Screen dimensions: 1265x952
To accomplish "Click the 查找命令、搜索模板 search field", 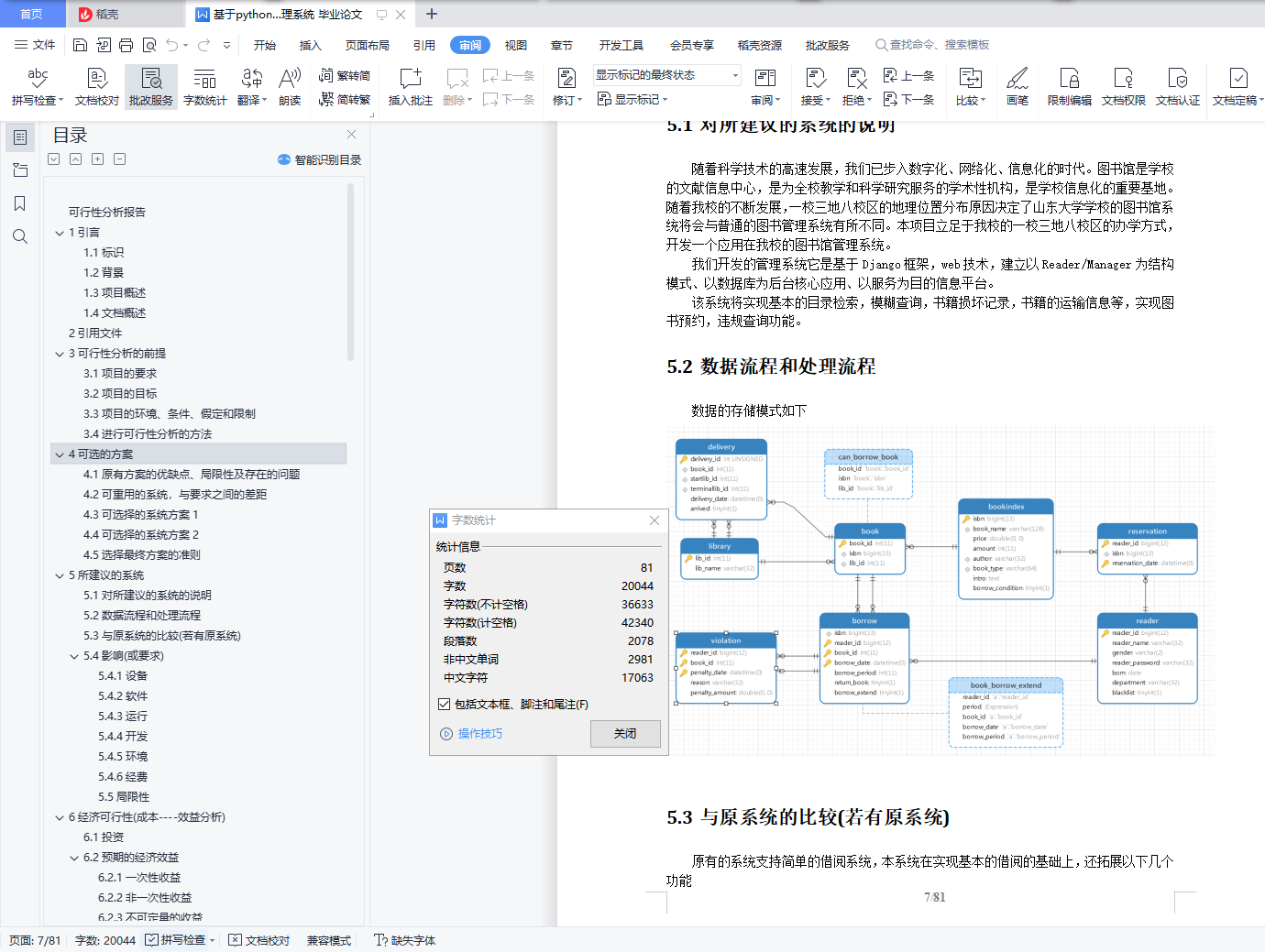I will [933, 45].
